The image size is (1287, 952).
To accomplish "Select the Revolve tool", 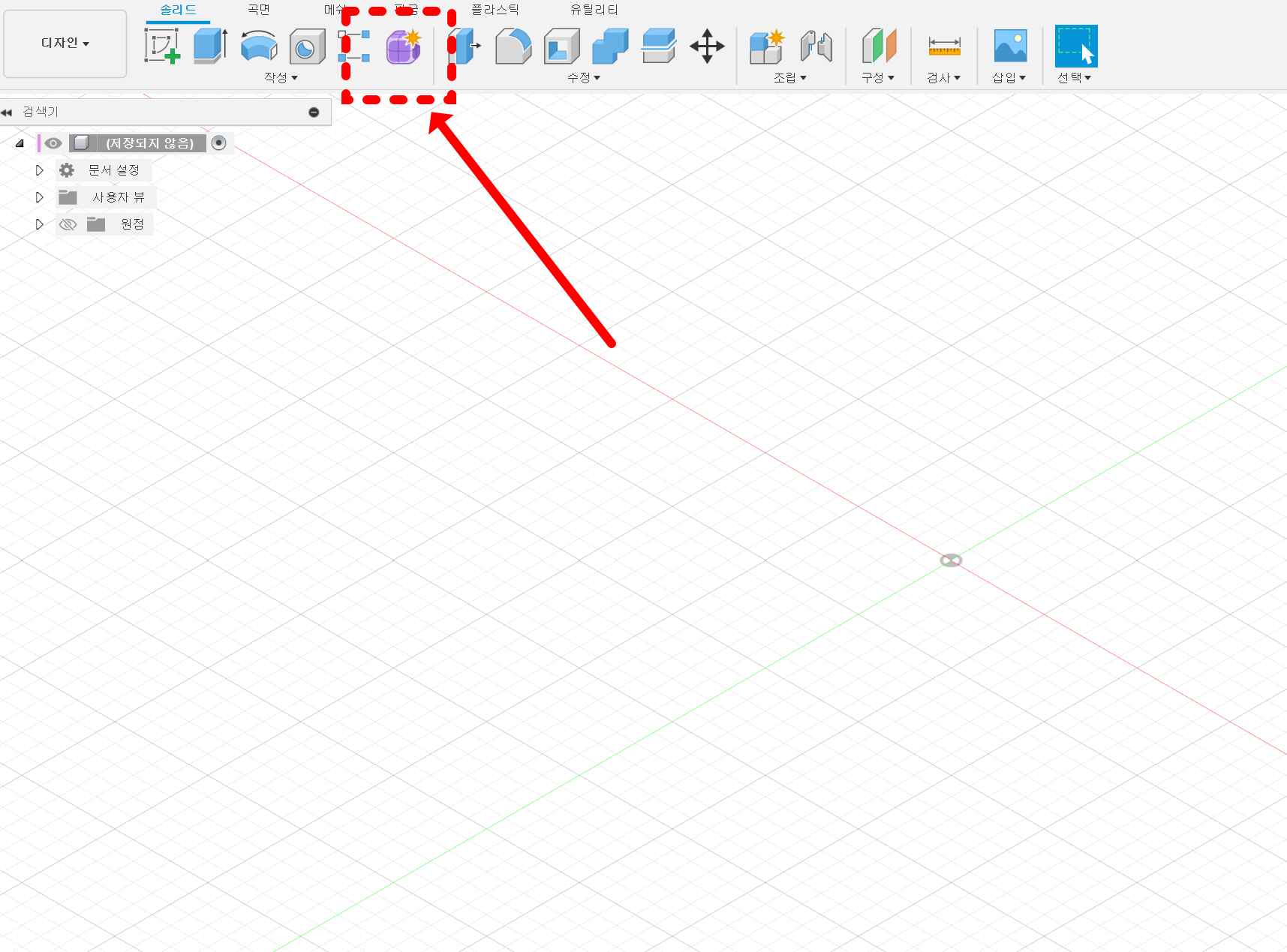I will pyautogui.click(x=259, y=46).
